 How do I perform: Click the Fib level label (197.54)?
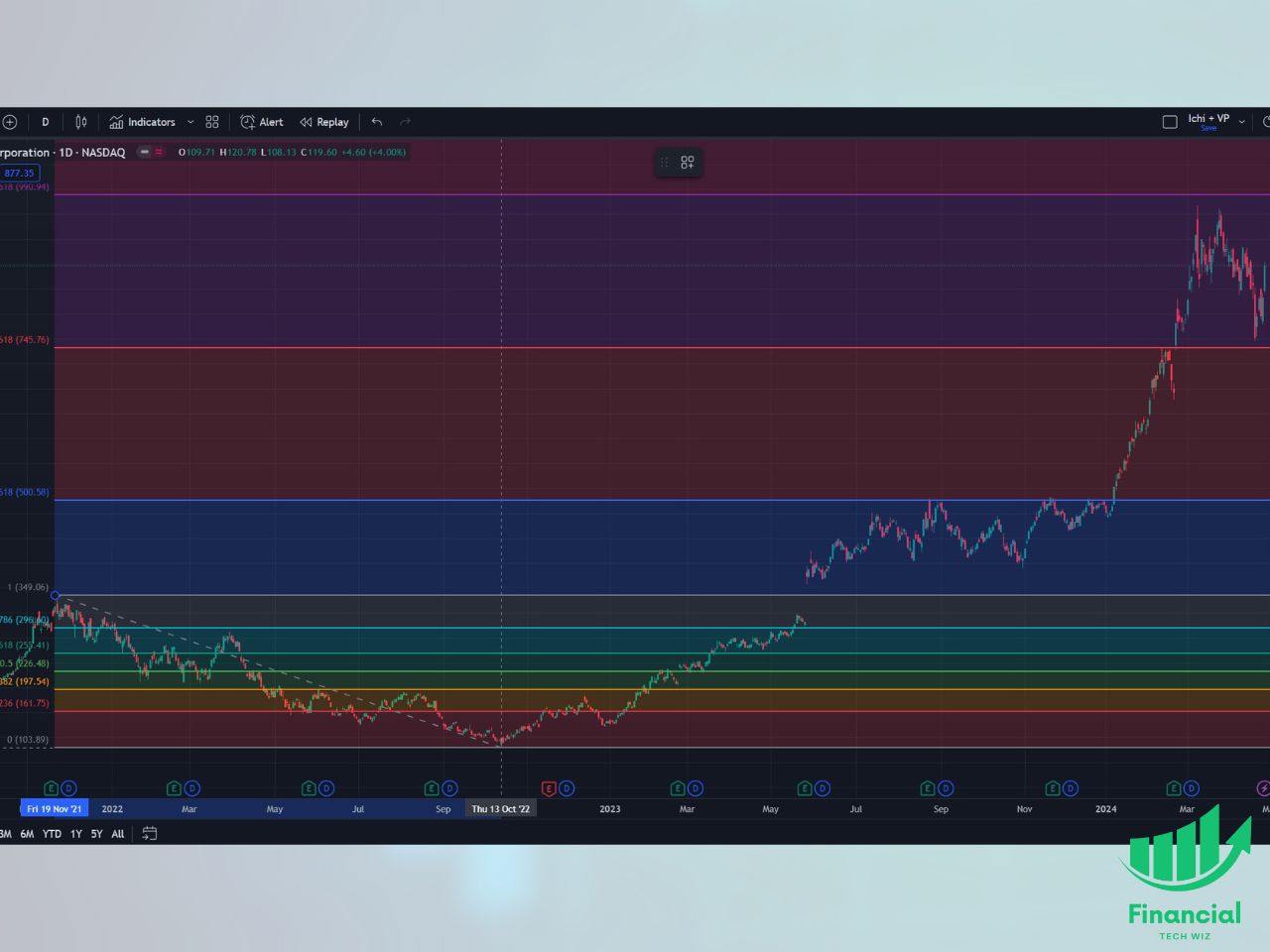point(25,681)
